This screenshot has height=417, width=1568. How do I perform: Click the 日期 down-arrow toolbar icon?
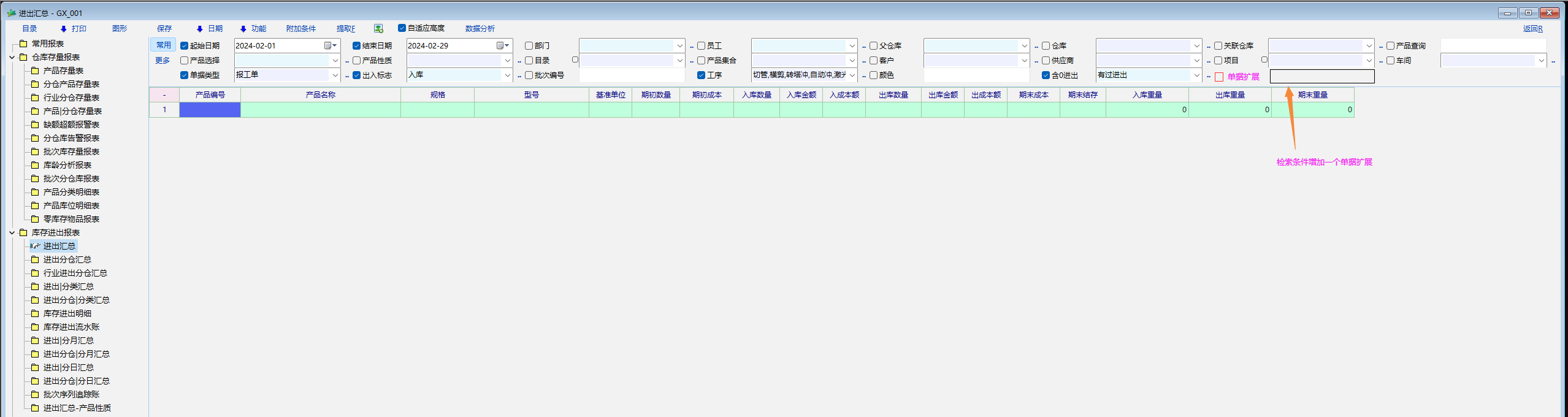[200, 29]
